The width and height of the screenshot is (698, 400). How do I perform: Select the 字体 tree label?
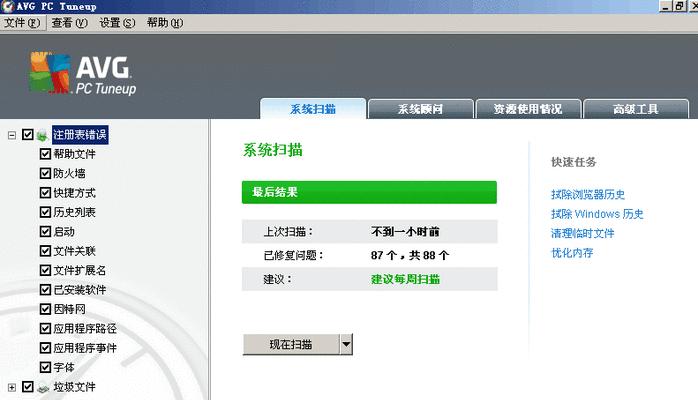[x=64, y=367]
